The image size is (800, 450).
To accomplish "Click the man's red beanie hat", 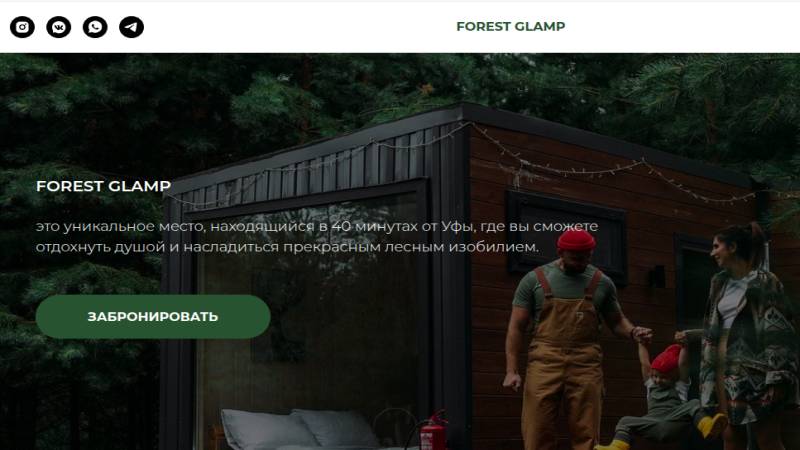I will (x=576, y=240).
